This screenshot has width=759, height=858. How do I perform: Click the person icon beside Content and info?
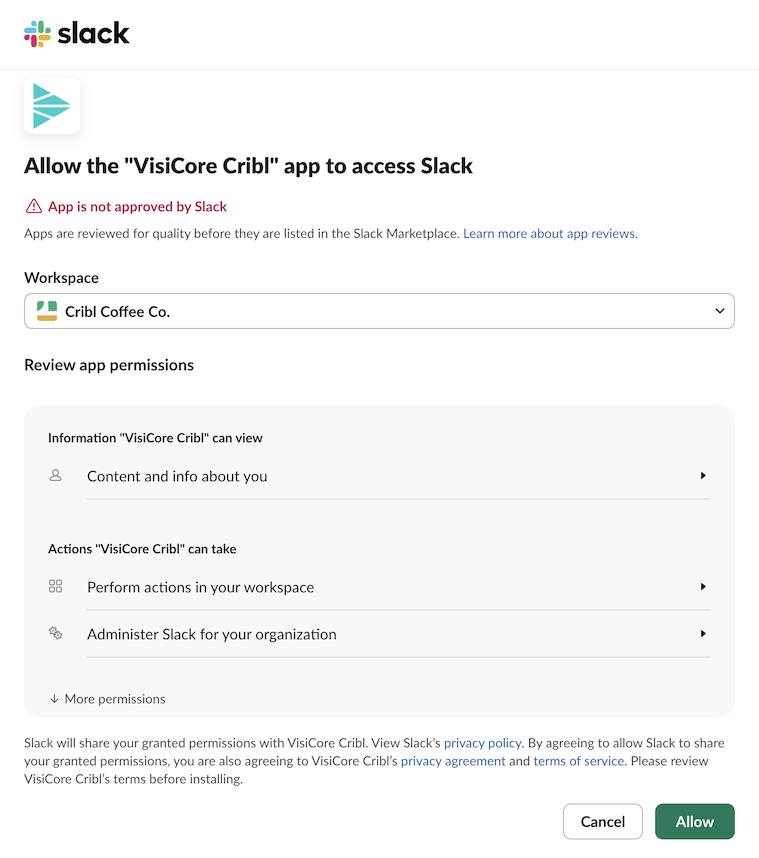55,476
